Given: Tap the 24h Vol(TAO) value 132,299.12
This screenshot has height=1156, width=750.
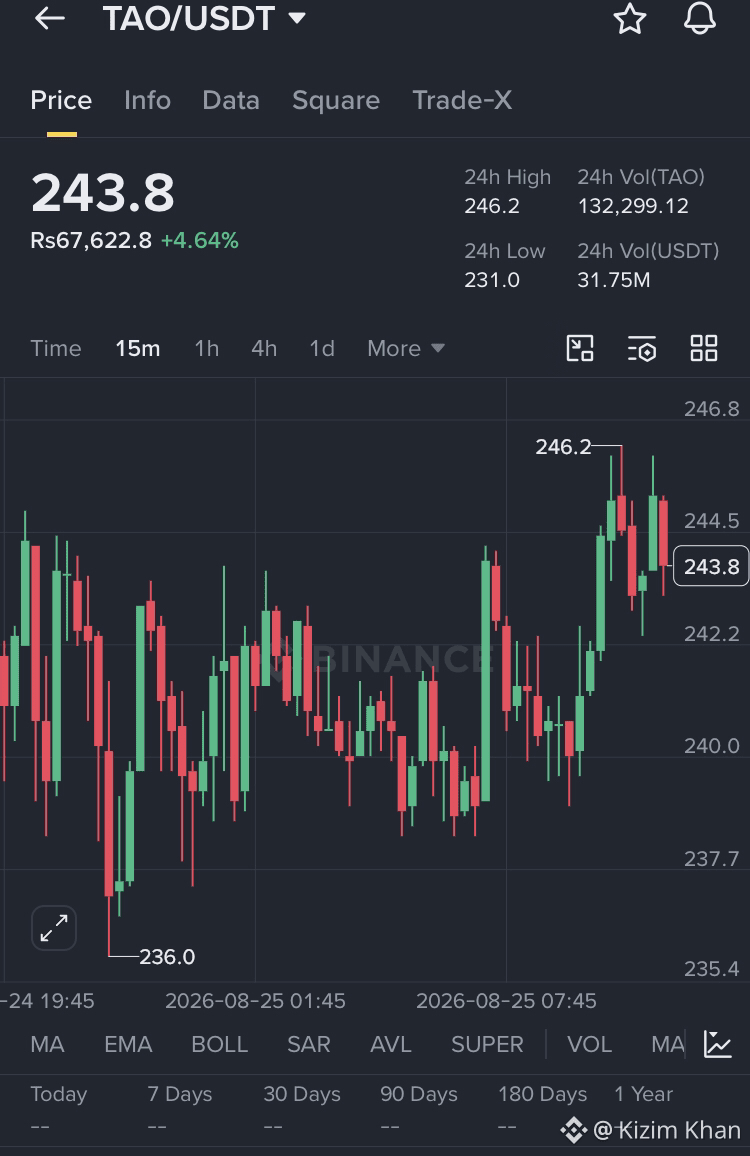Looking at the screenshot, I should 633,206.
